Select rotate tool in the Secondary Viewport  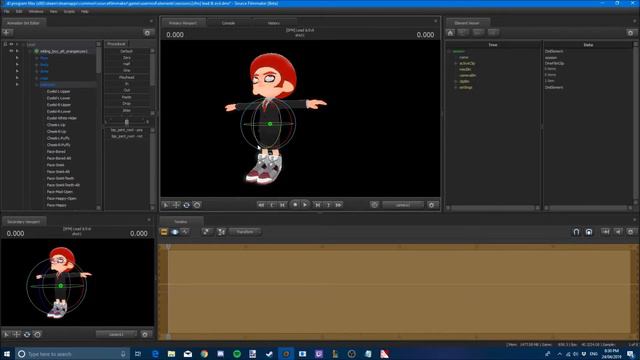(27, 334)
